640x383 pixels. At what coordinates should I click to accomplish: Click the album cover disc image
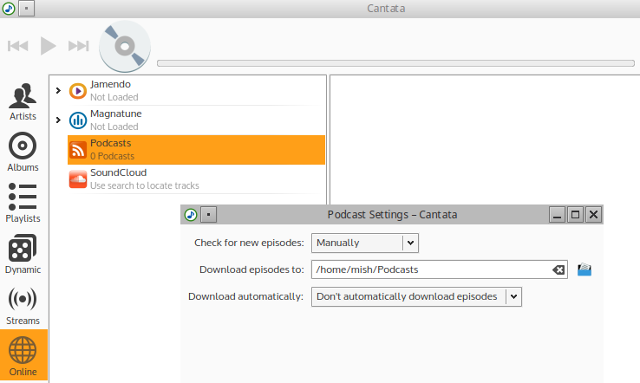tap(125, 46)
